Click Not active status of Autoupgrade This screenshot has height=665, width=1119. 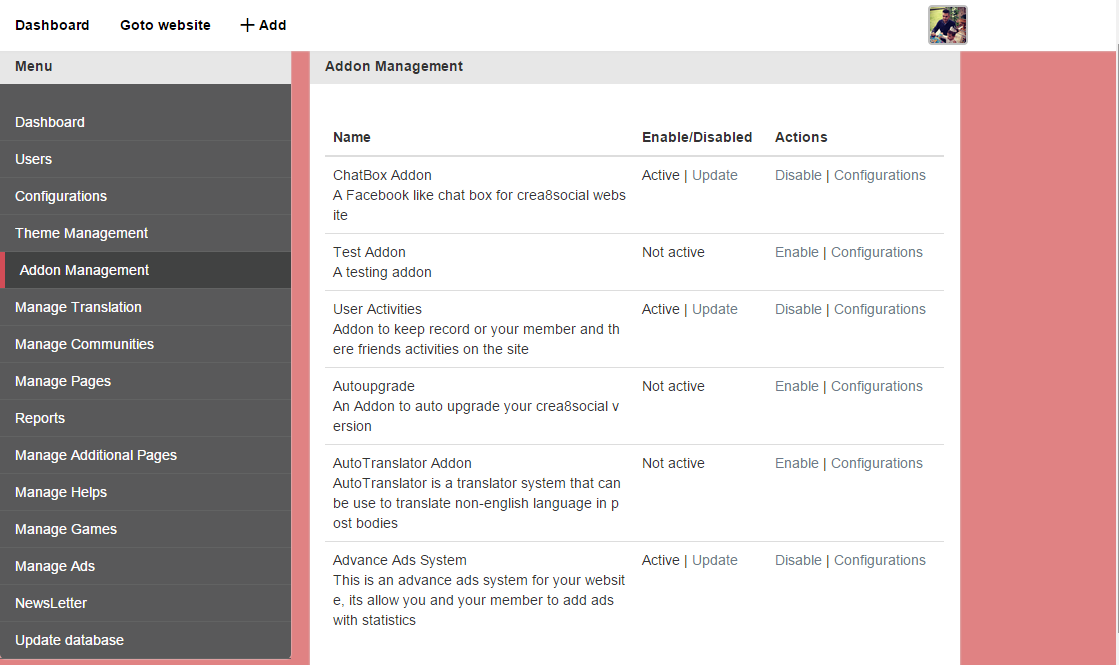(x=673, y=387)
